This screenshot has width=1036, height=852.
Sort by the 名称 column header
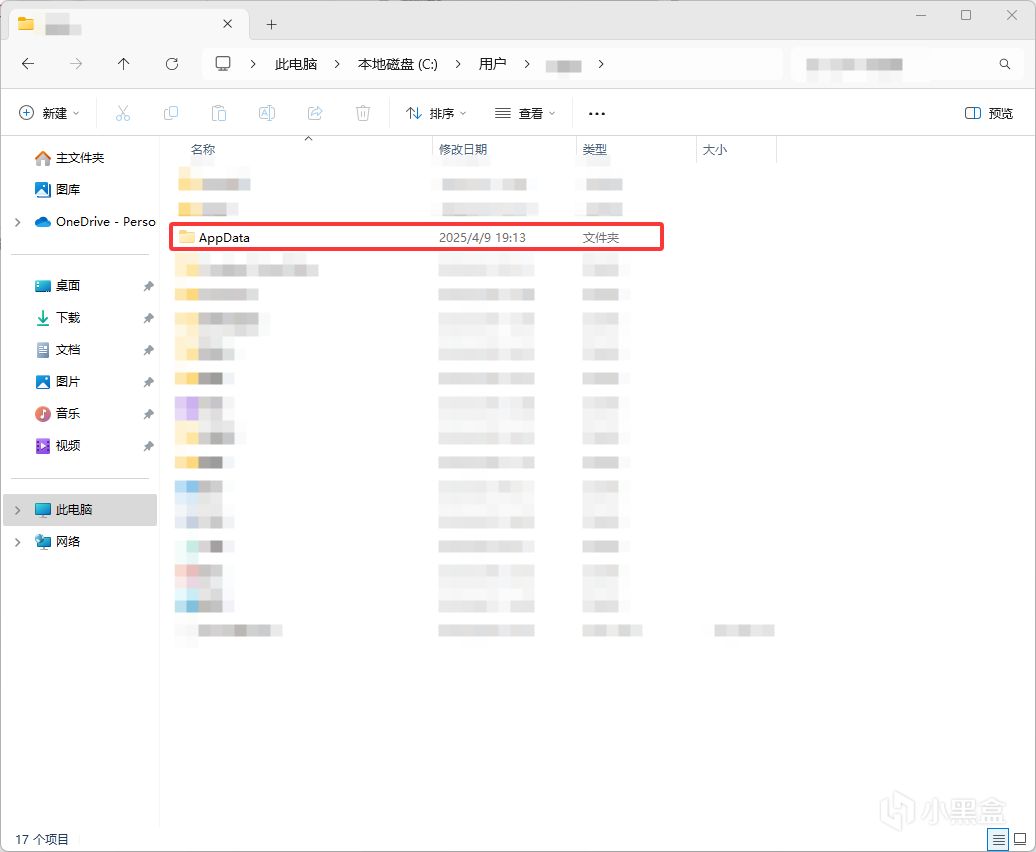tap(203, 150)
